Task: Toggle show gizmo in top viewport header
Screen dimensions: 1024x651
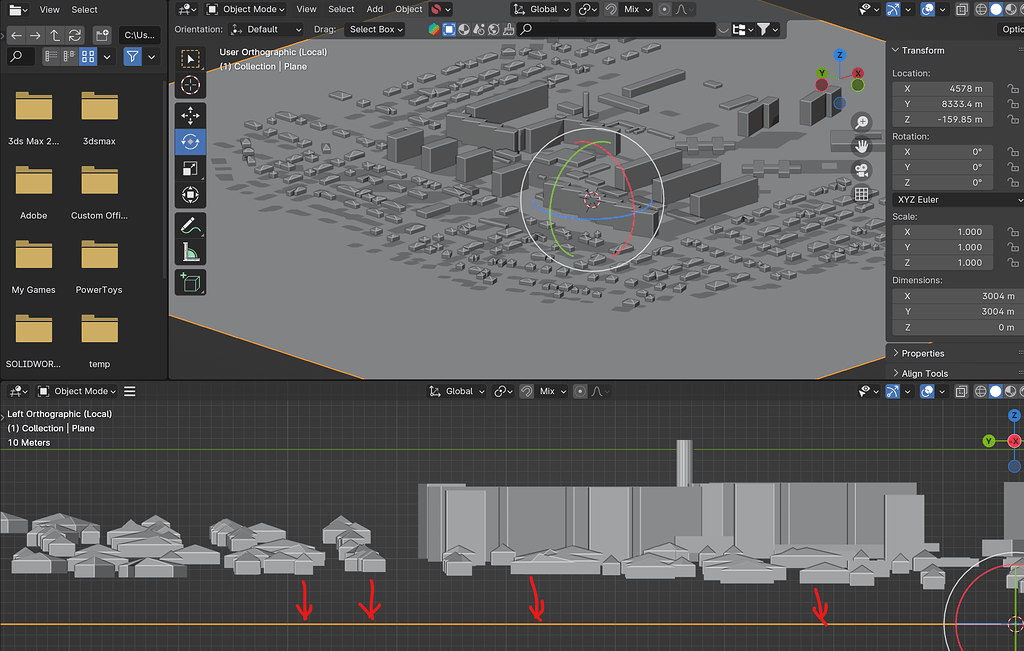Action: (x=893, y=9)
